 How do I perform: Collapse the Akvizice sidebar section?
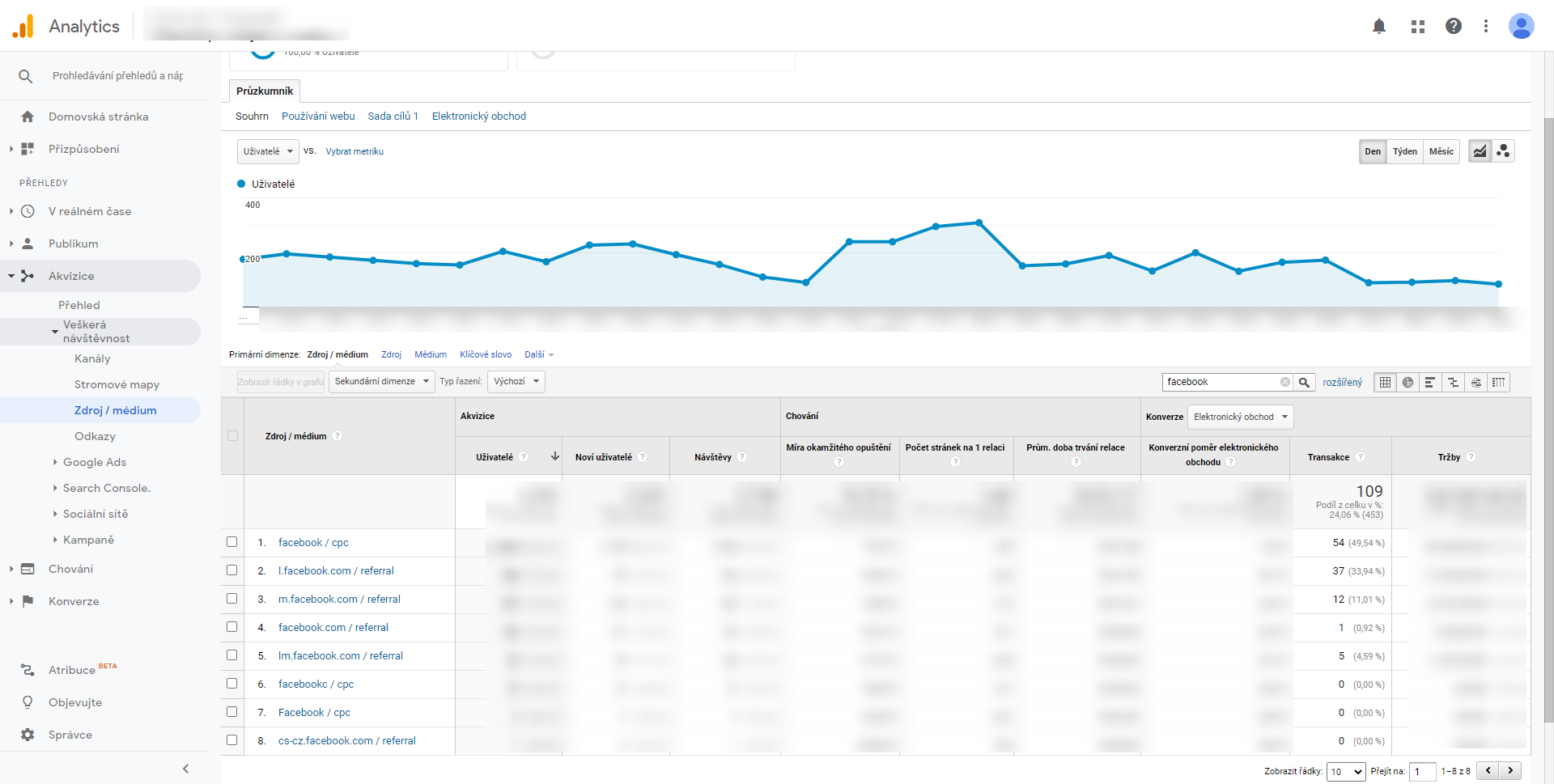point(11,276)
